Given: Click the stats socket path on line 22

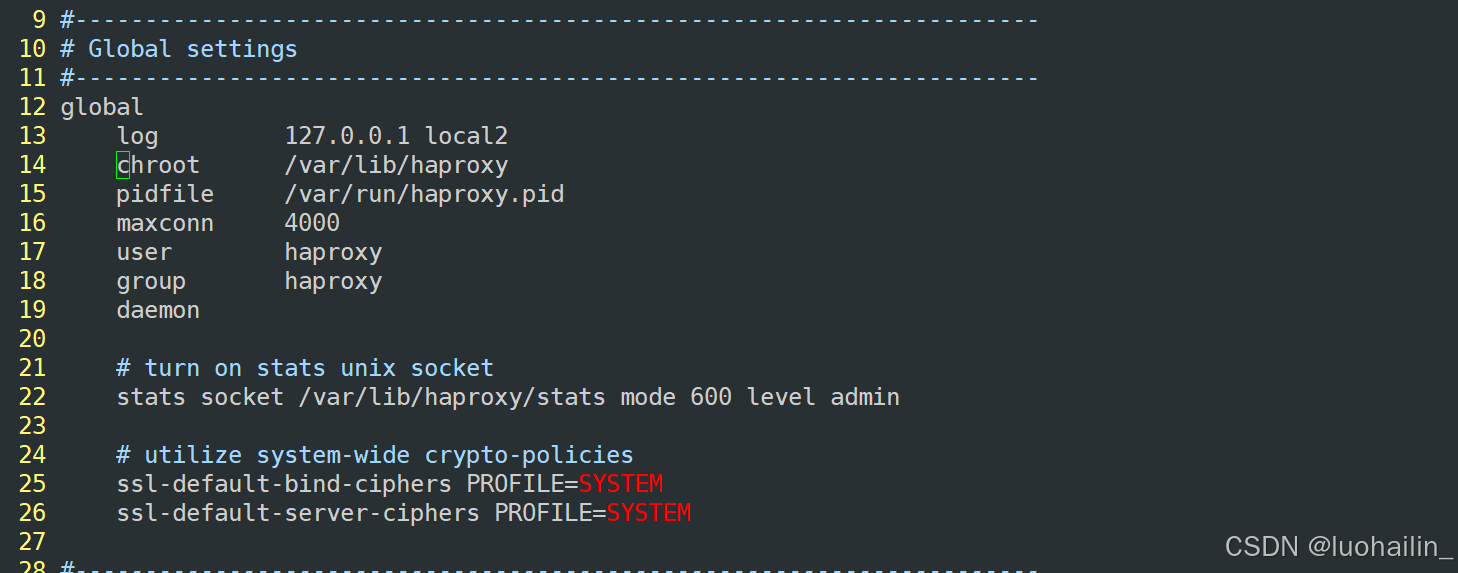Looking at the screenshot, I should (452, 397).
